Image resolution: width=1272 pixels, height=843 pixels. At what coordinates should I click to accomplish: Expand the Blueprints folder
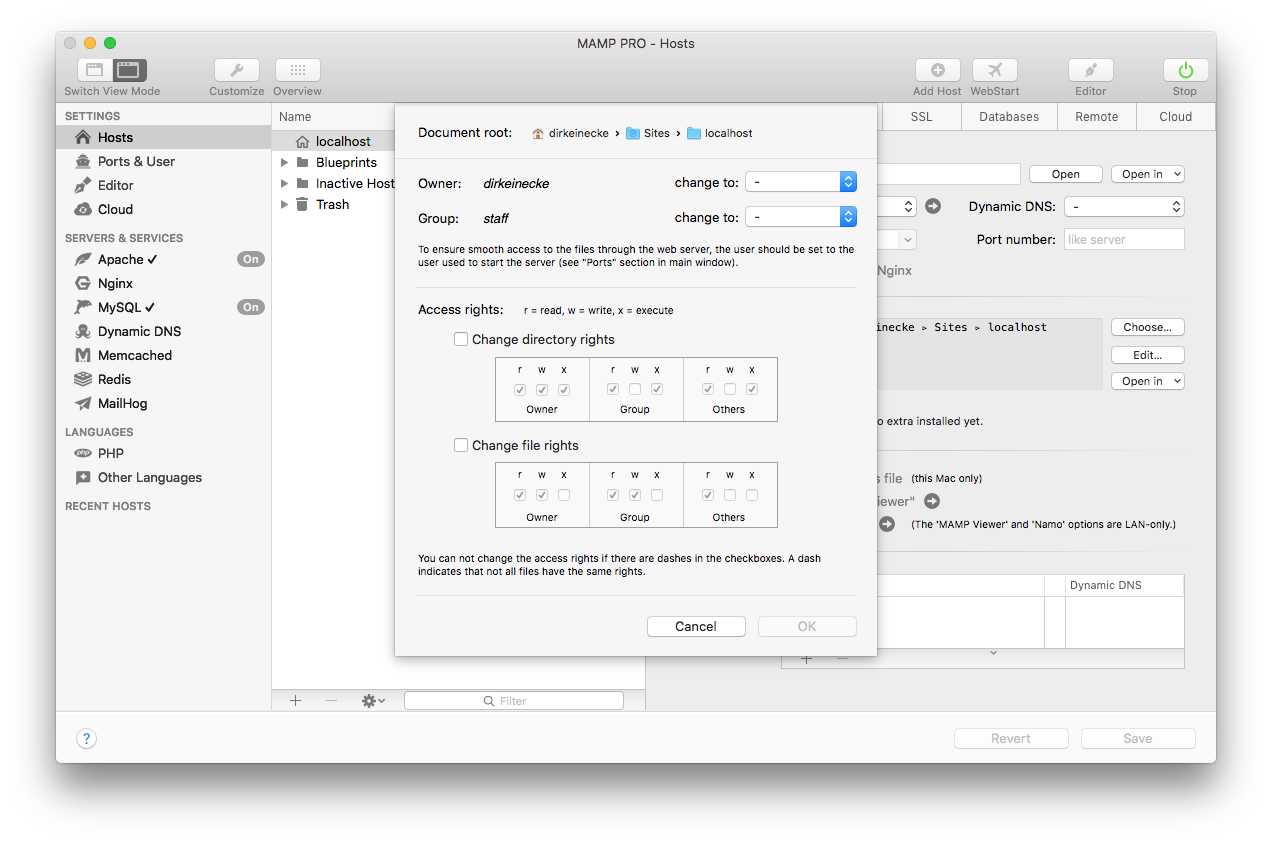coord(284,161)
